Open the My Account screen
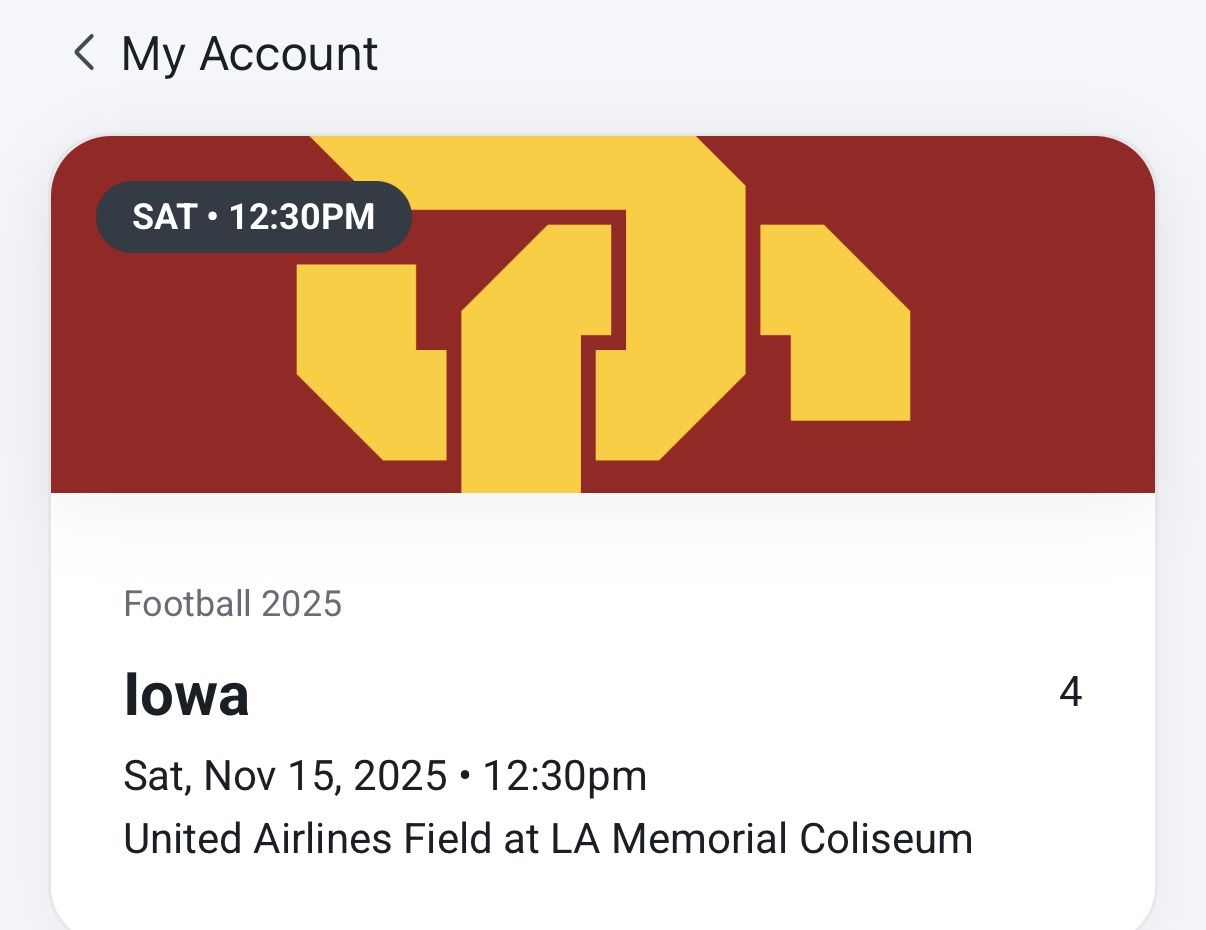The width and height of the screenshot is (1206, 930). pos(249,53)
